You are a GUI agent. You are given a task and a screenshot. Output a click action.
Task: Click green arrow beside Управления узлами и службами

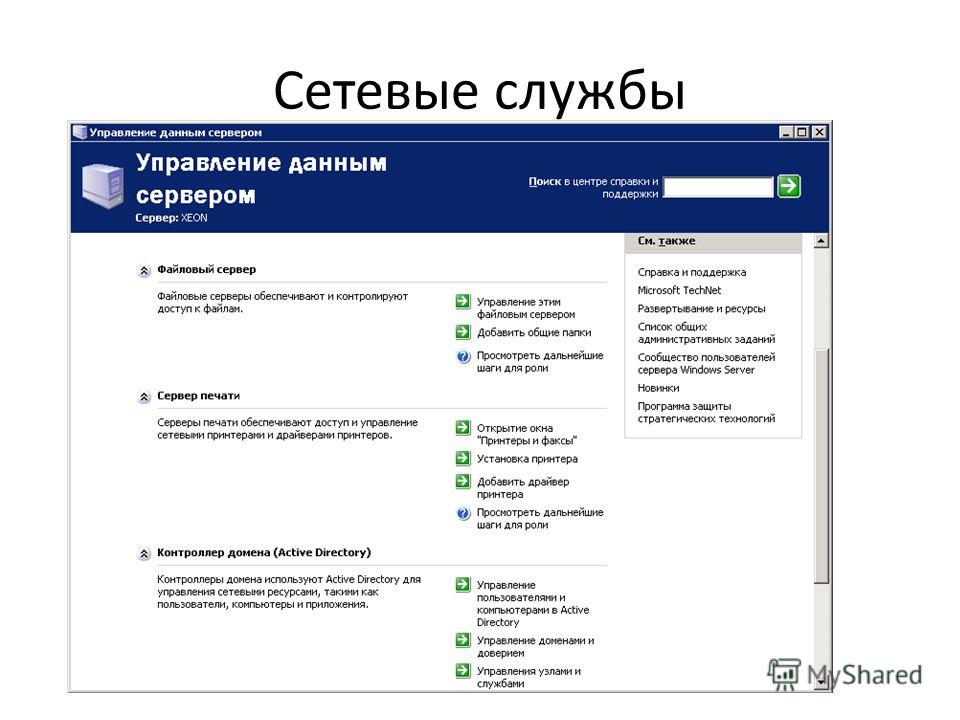[x=463, y=670]
